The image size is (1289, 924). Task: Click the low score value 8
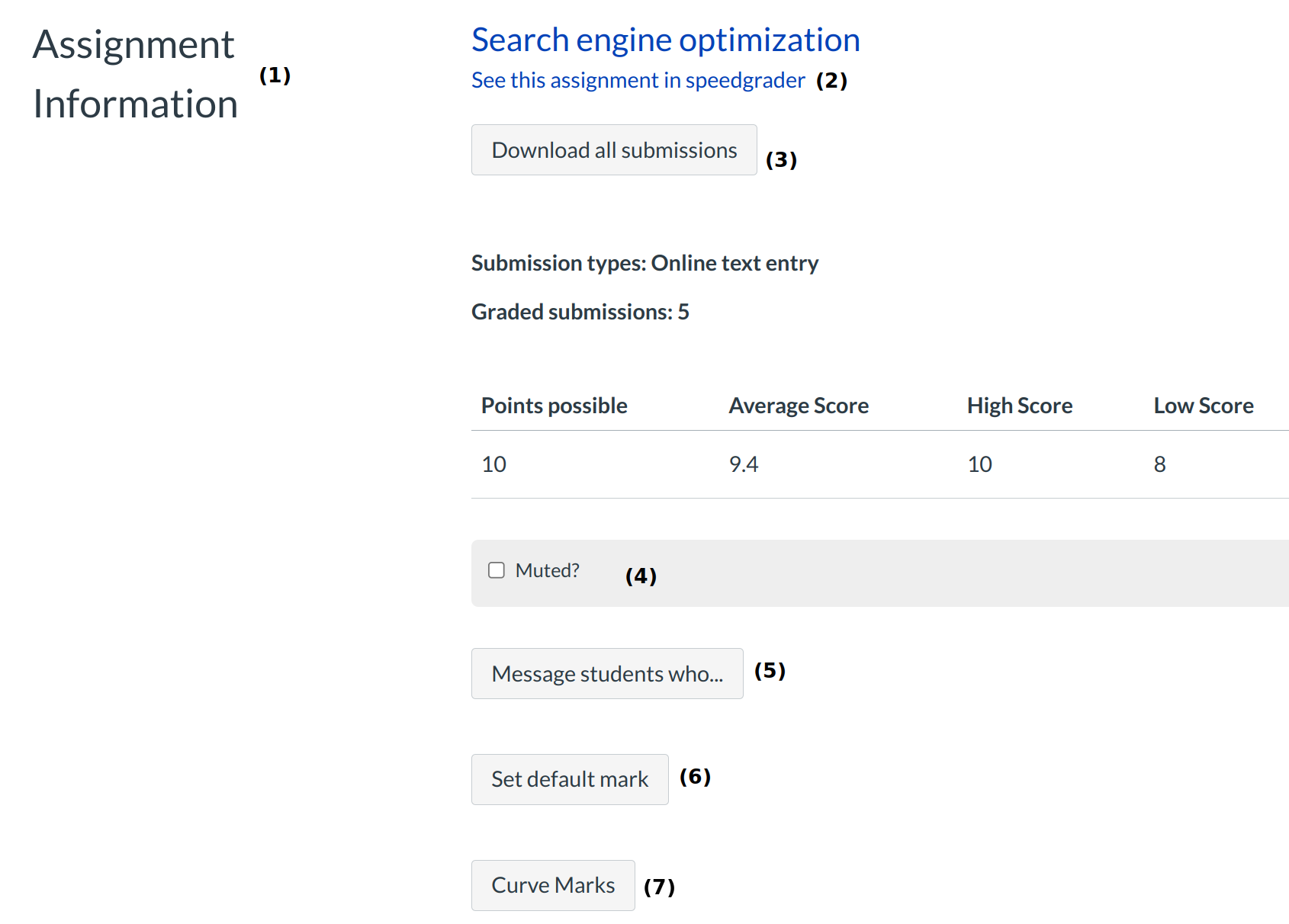point(1159,464)
